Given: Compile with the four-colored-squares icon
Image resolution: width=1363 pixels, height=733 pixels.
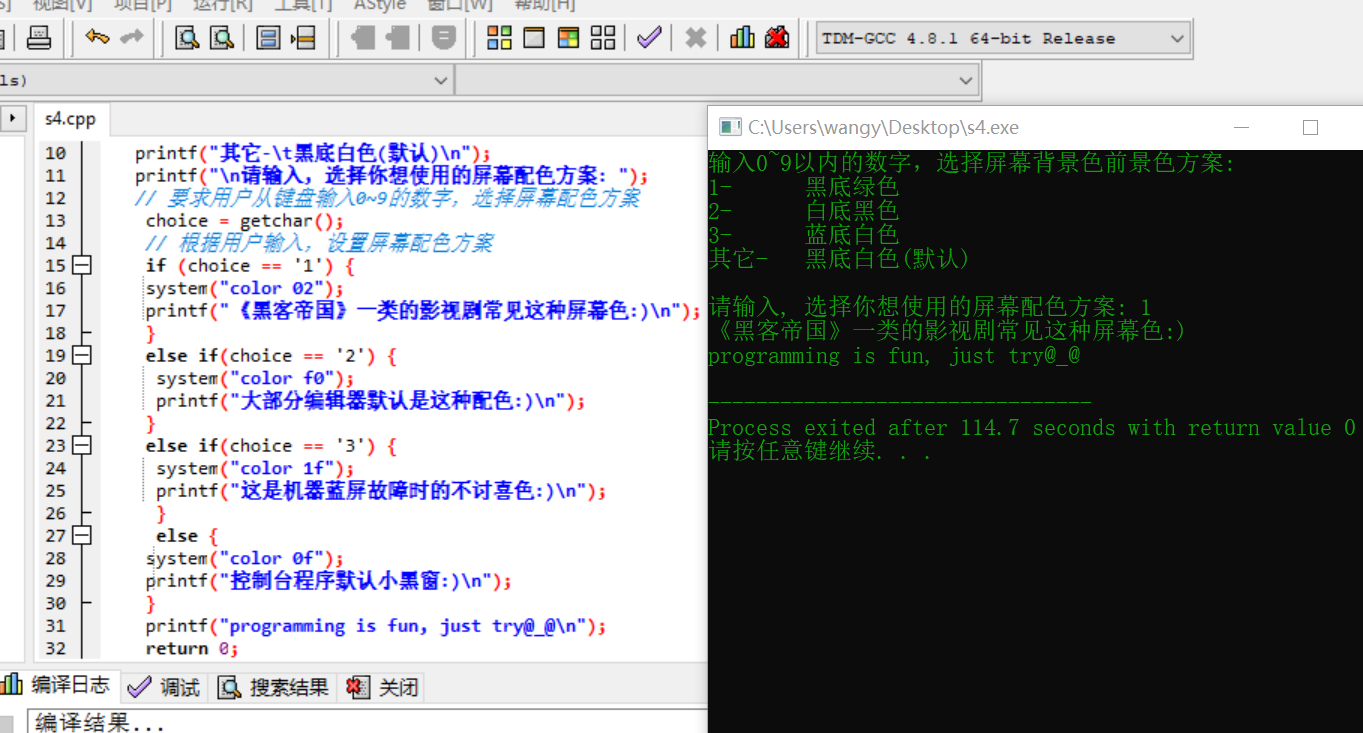Looking at the screenshot, I should (499, 38).
